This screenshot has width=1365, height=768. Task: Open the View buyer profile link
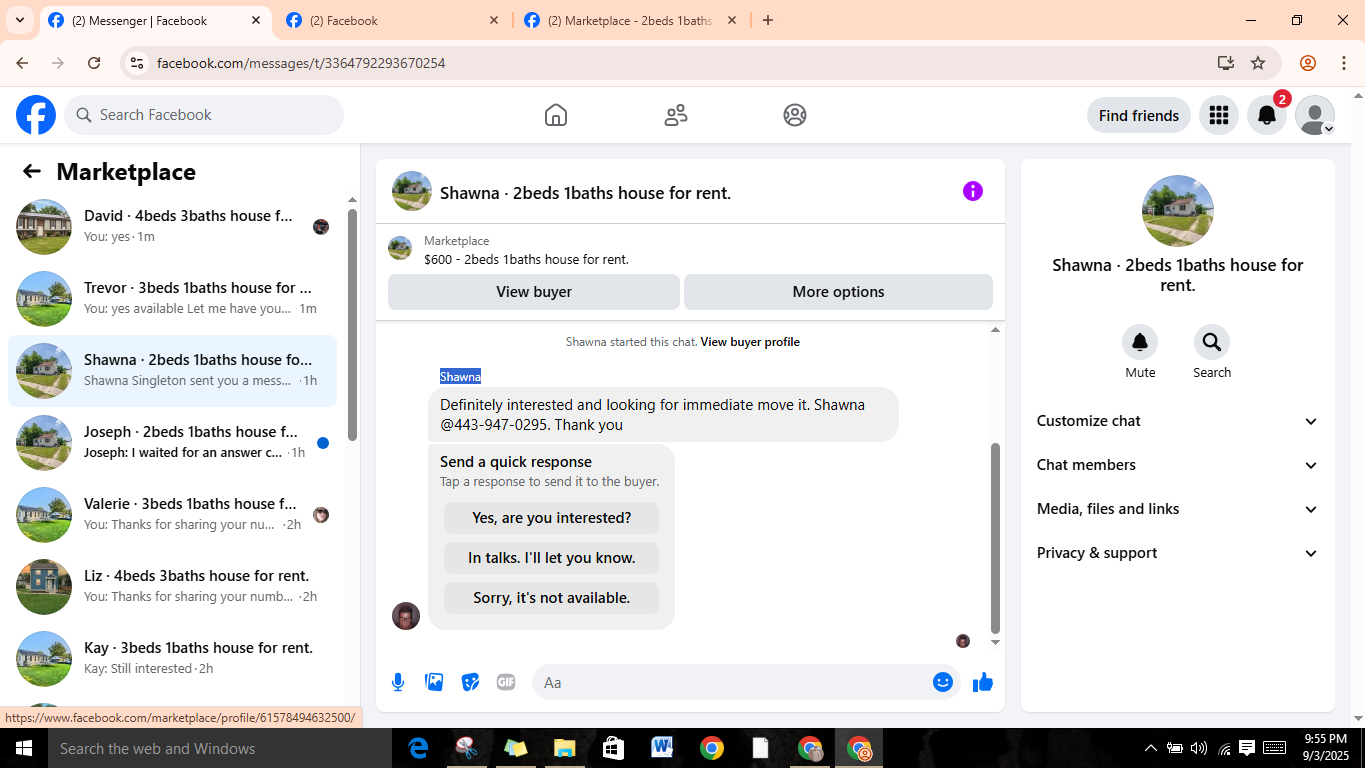point(750,342)
